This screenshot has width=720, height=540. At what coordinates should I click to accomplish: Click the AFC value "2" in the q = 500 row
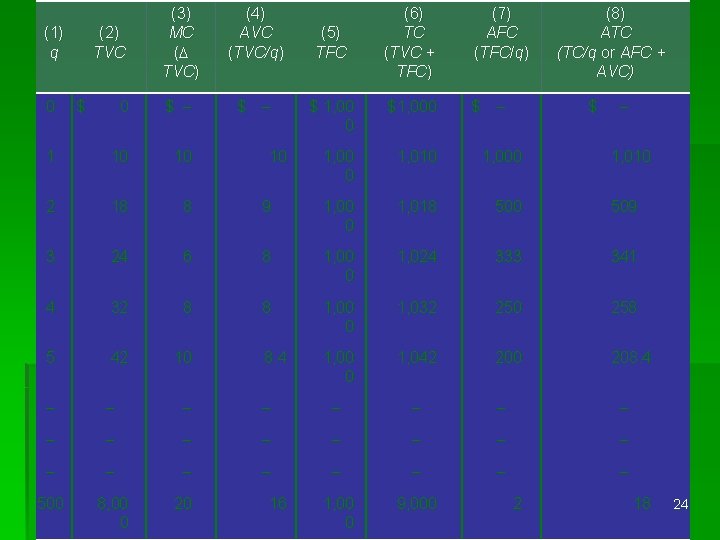pos(518,504)
